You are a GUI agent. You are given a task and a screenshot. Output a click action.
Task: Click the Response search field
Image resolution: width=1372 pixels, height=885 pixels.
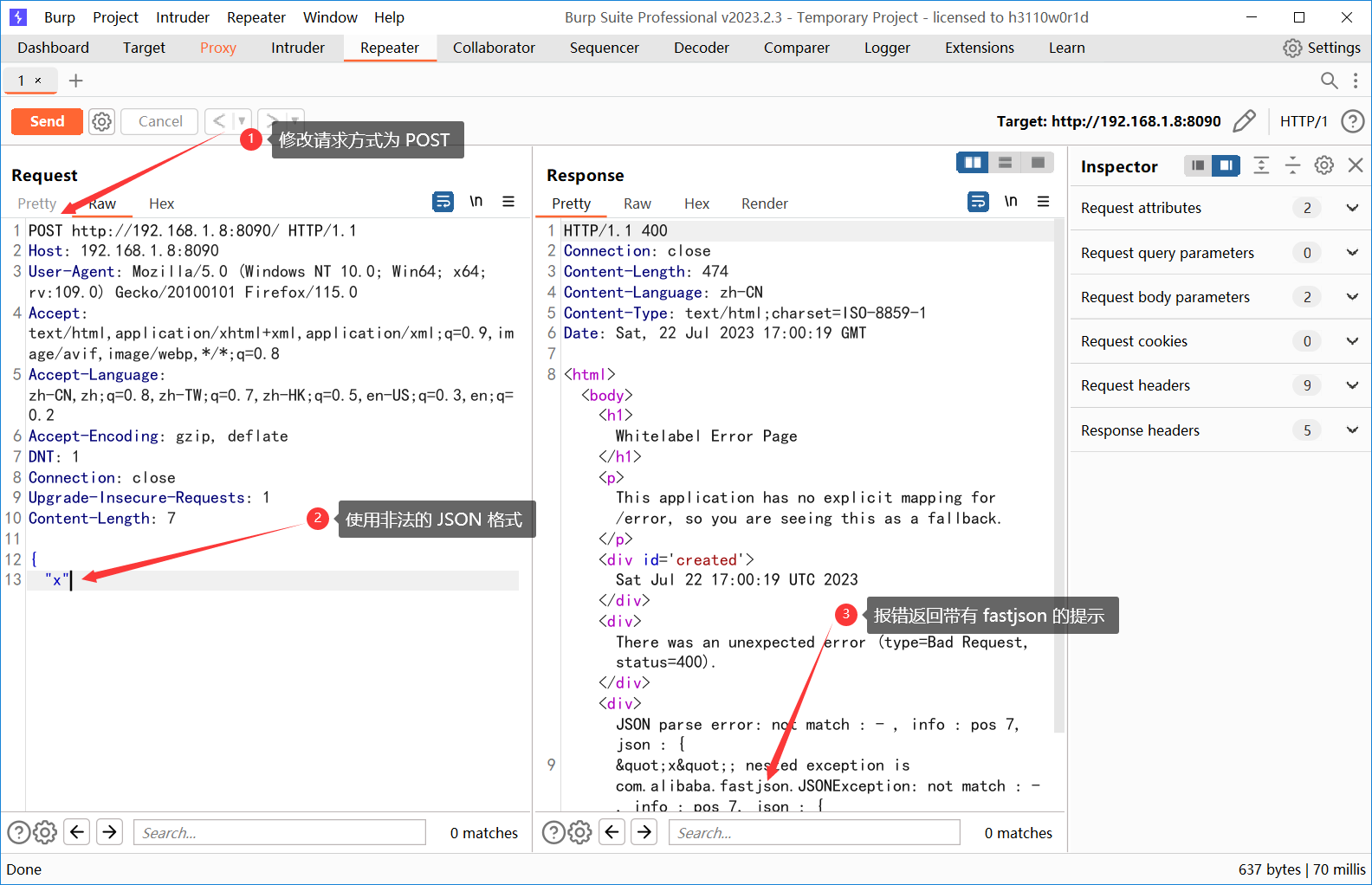click(814, 832)
